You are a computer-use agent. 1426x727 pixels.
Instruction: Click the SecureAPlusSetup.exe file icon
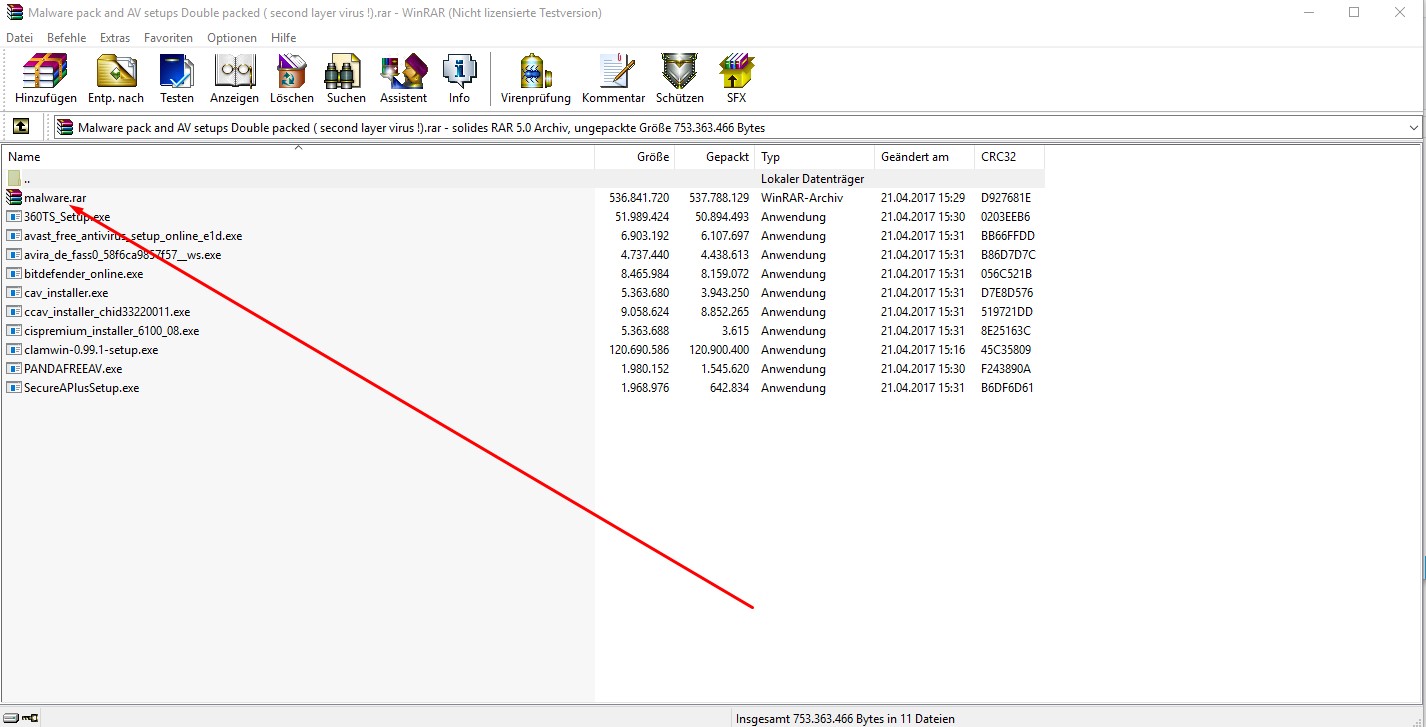pyautogui.click(x=14, y=388)
